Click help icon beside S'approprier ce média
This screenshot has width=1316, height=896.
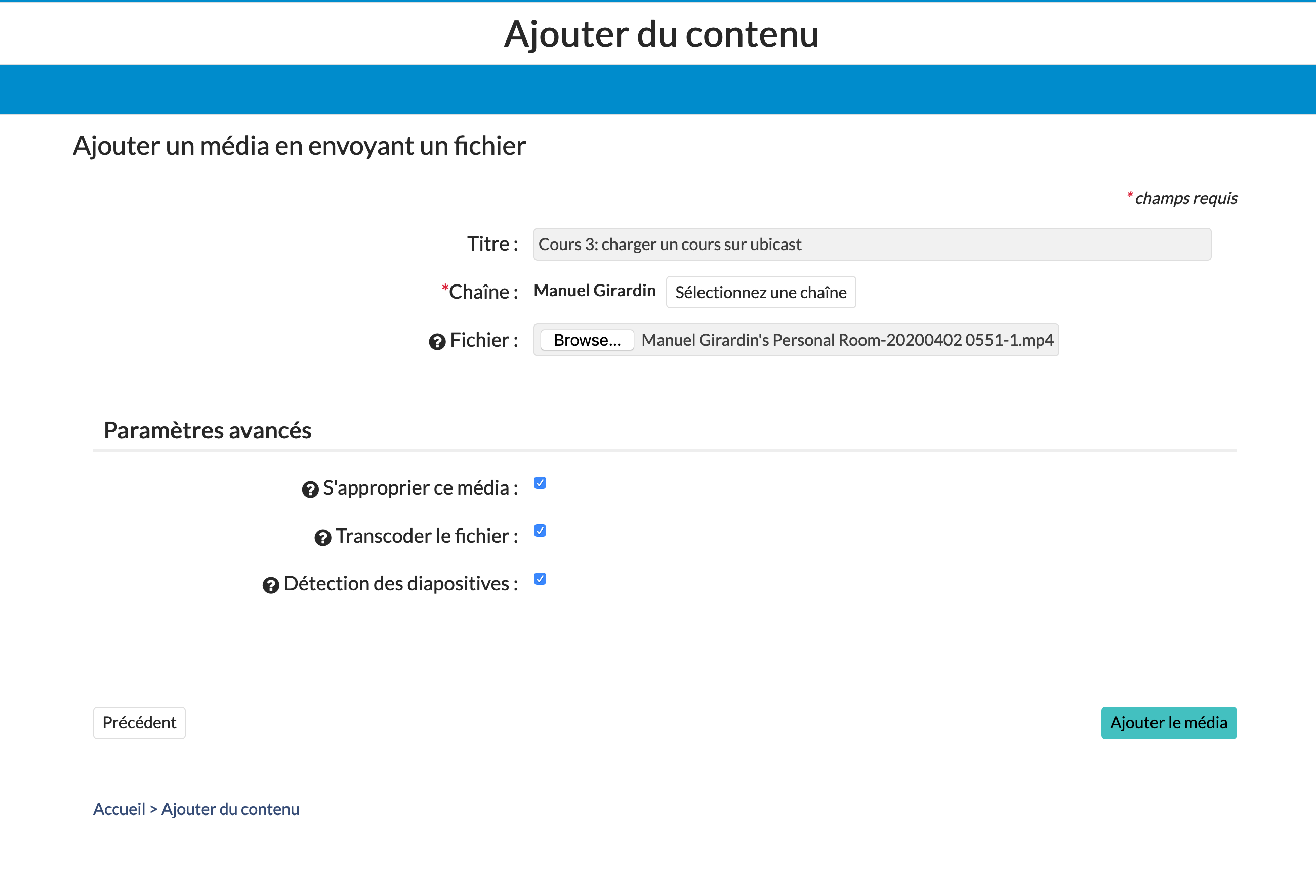click(310, 490)
